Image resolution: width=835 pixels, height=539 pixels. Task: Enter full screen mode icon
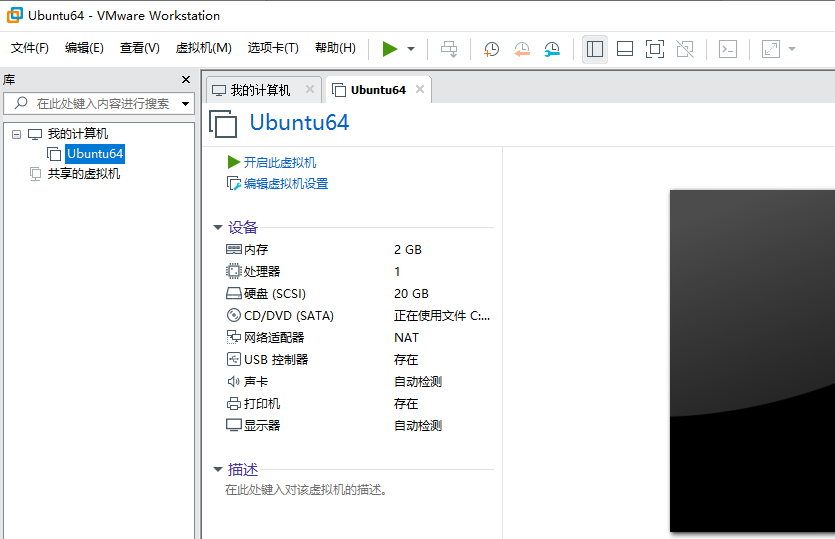pos(654,49)
